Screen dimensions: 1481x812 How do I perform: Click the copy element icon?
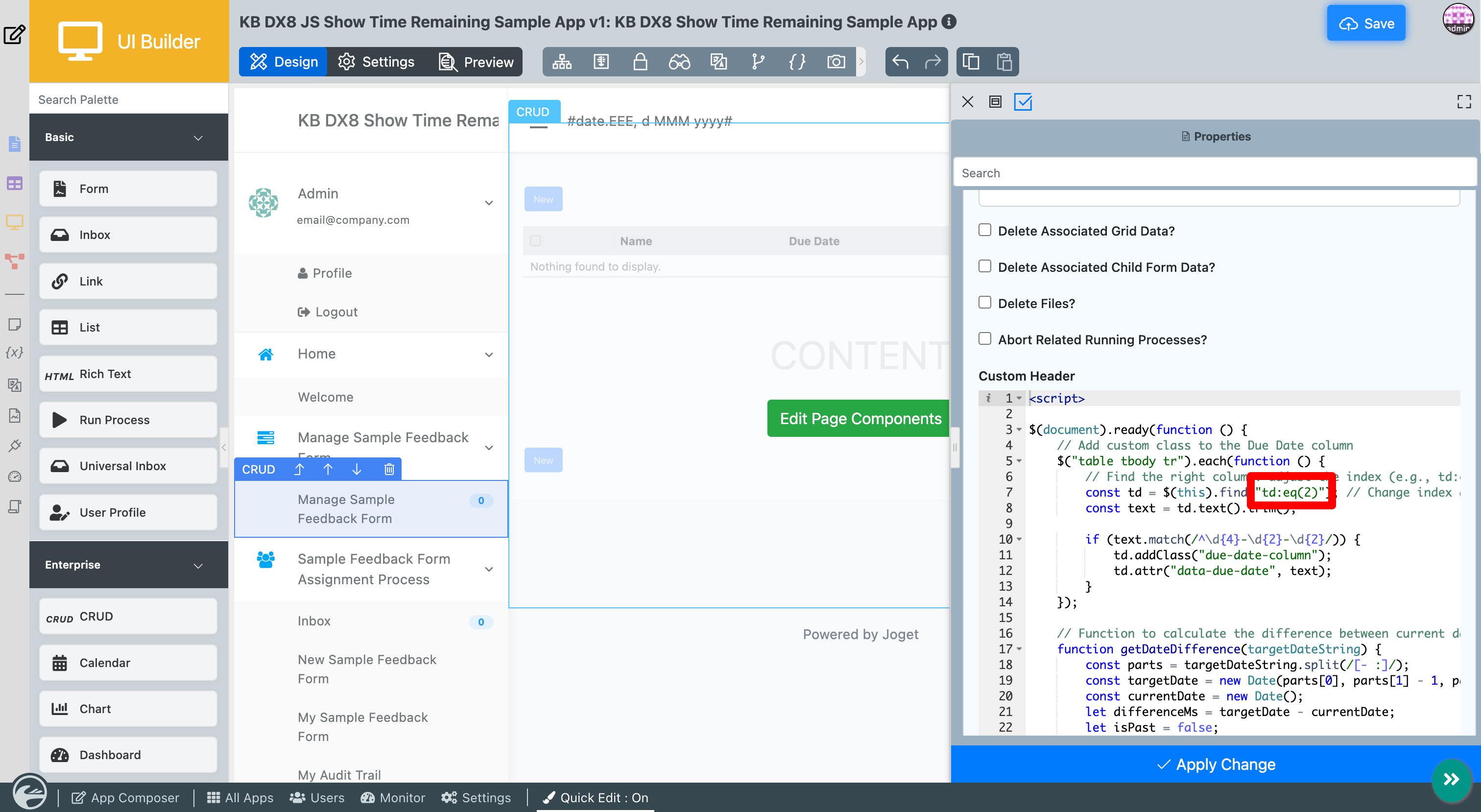click(x=971, y=62)
